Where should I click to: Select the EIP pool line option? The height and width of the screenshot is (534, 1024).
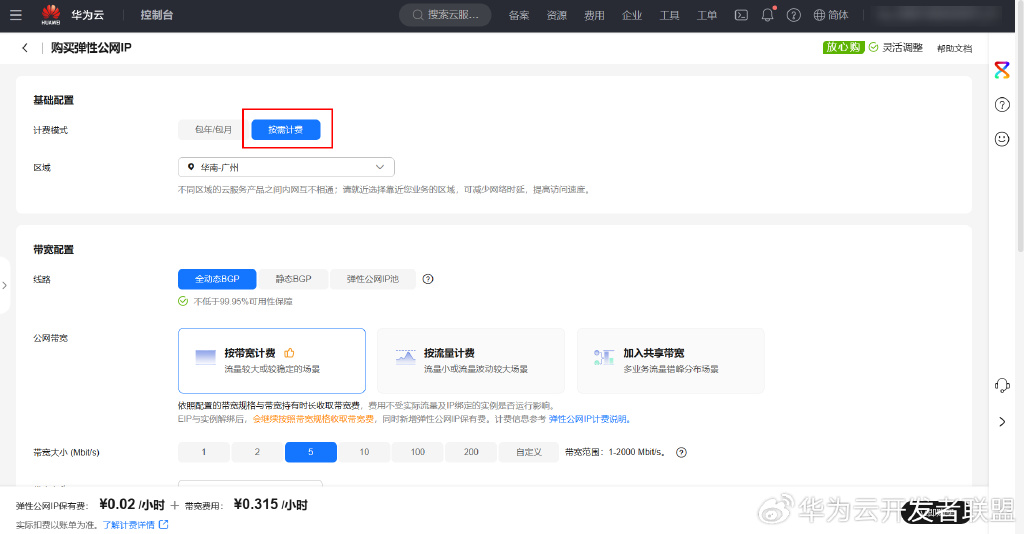click(x=372, y=279)
